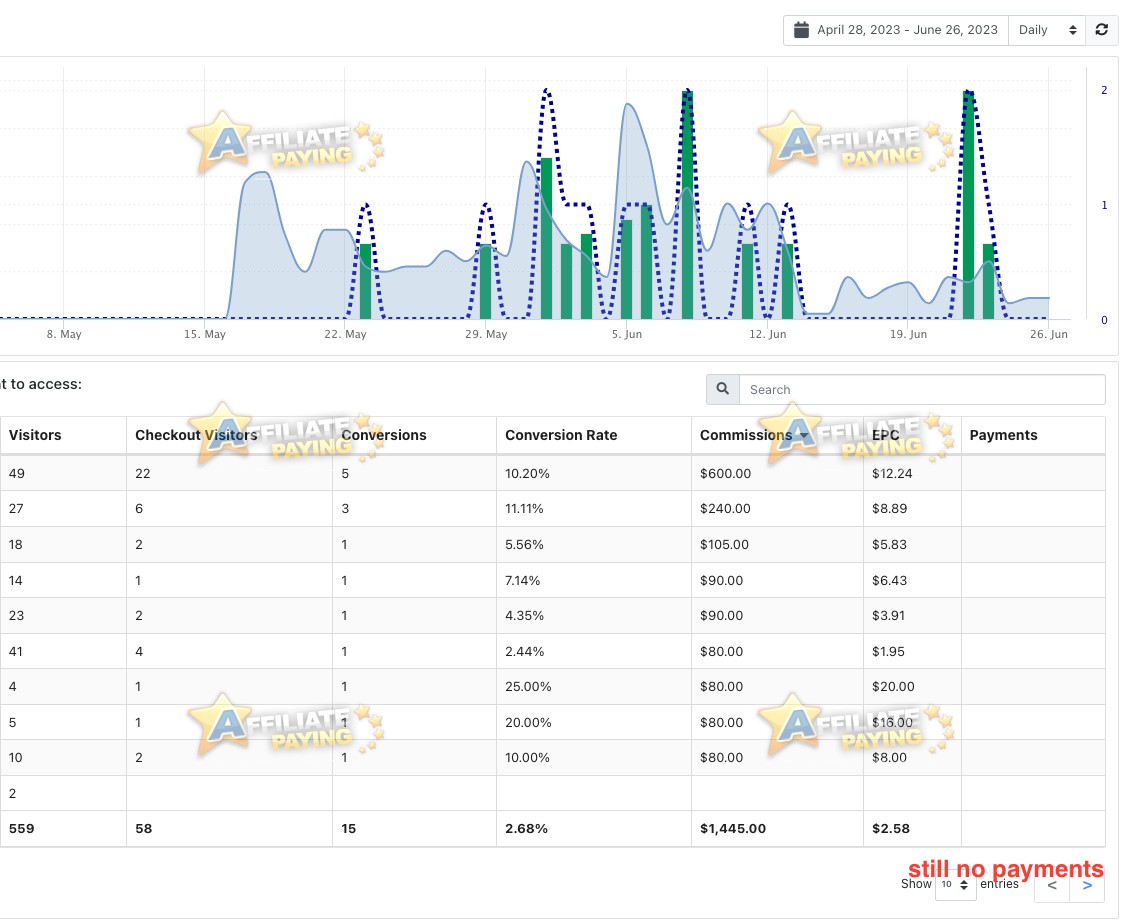Click the 5. Jun axis label

click(x=627, y=334)
